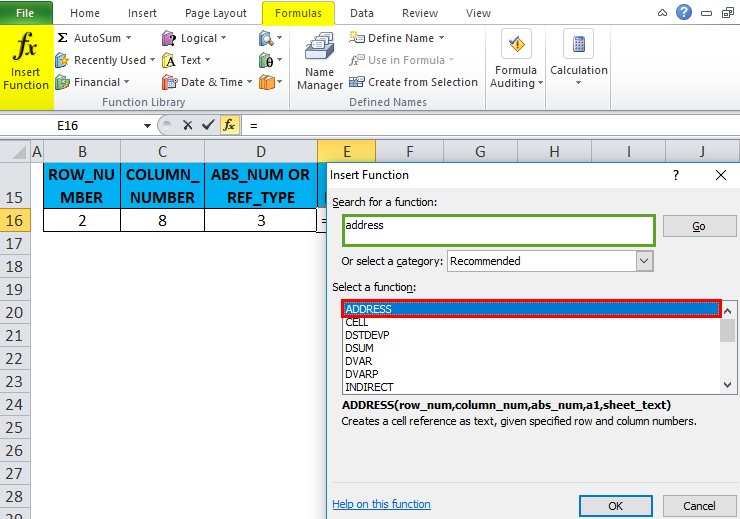Image resolution: width=740 pixels, height=519 pixels.
Task: Open Recently Used functions list
Action: tap(105, 60)
